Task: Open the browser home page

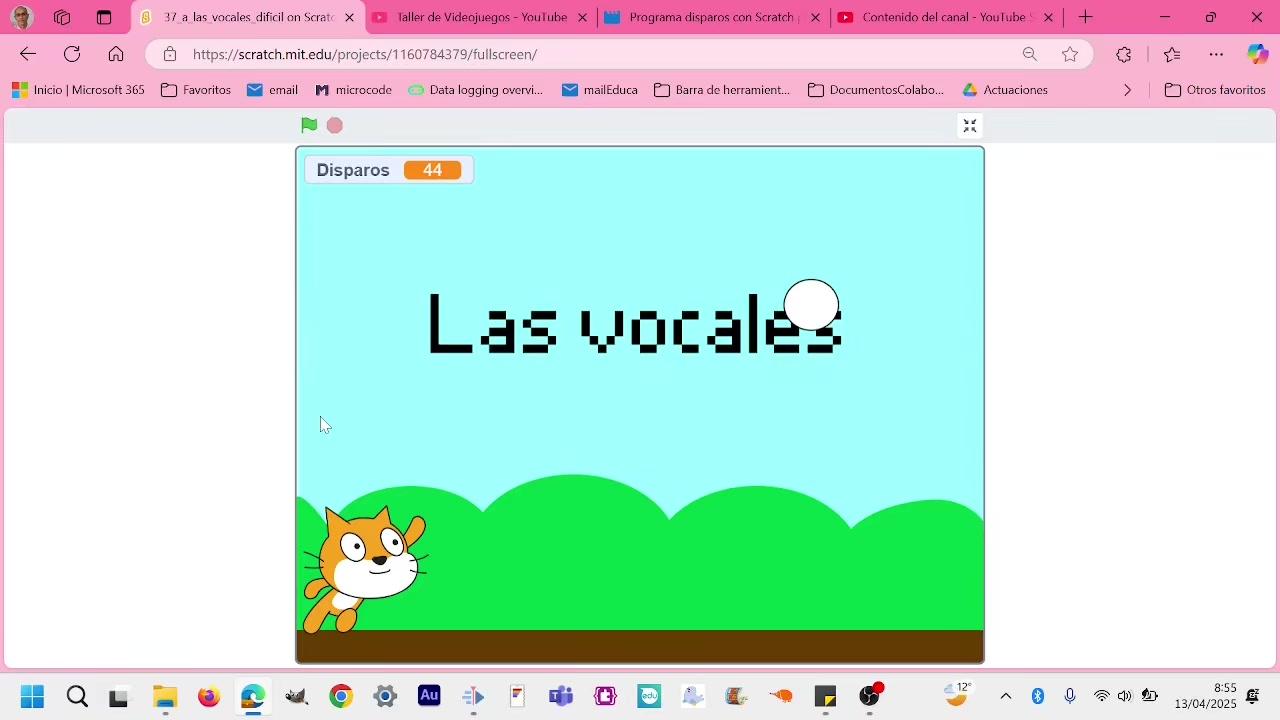Action: point(116,54)
